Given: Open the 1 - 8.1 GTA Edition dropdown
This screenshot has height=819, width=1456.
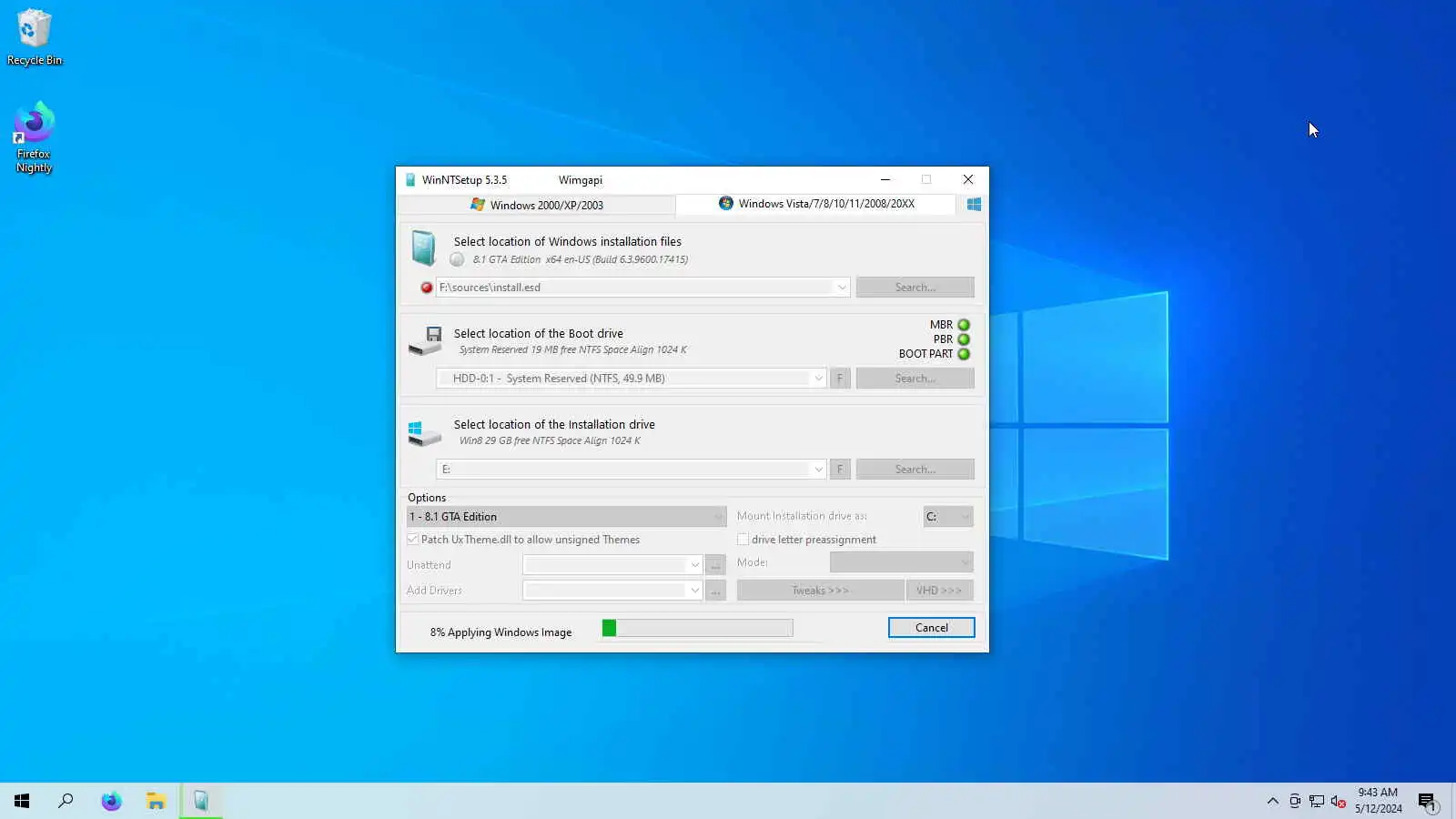Looking at the screenshot, I should (x=566, y=517).
